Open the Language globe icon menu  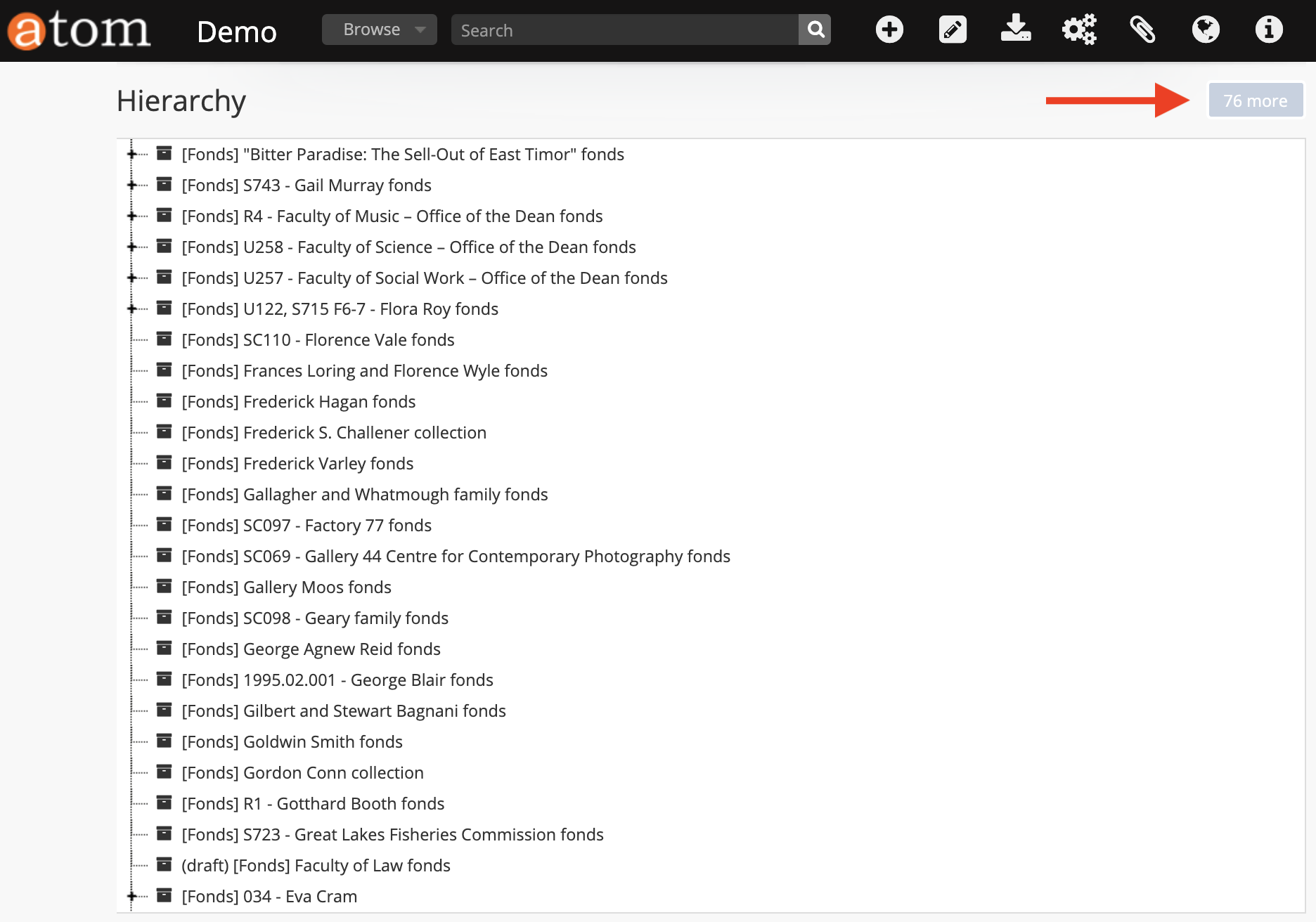(x=1206, y=30)
